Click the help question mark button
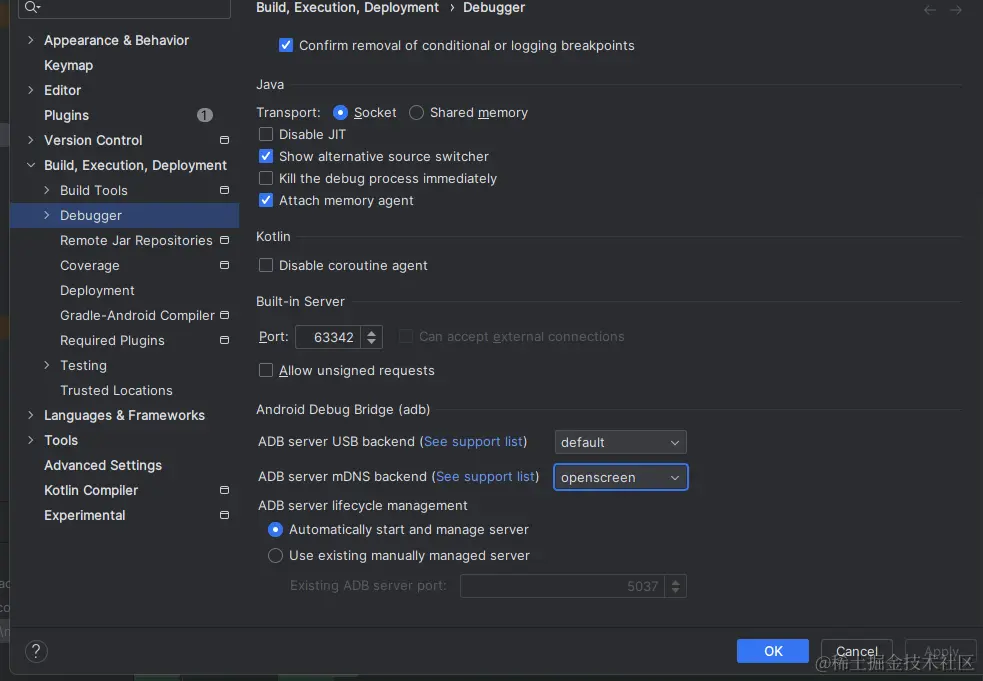This screenshot has height=681, width=983. tap(36, 651)
